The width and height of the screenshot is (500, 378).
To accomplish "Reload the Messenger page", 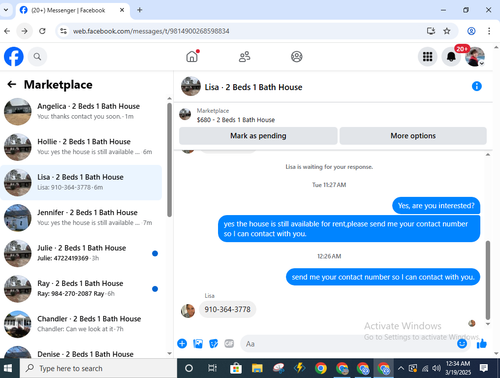I will [x=42, y=31].
